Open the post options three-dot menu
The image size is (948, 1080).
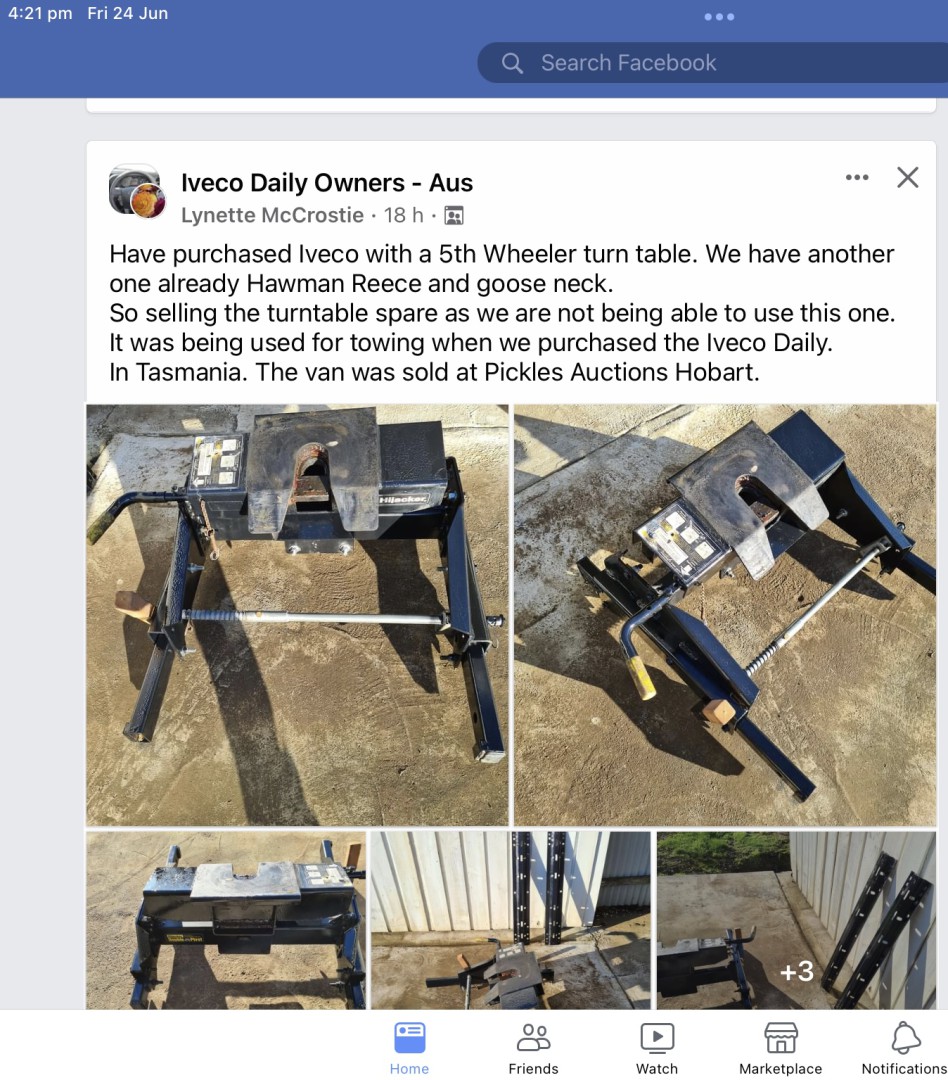[x=857, y=178]
